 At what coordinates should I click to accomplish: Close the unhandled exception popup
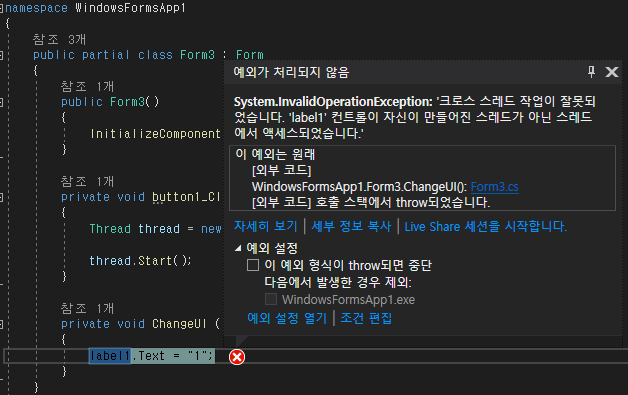click(612, 72)
